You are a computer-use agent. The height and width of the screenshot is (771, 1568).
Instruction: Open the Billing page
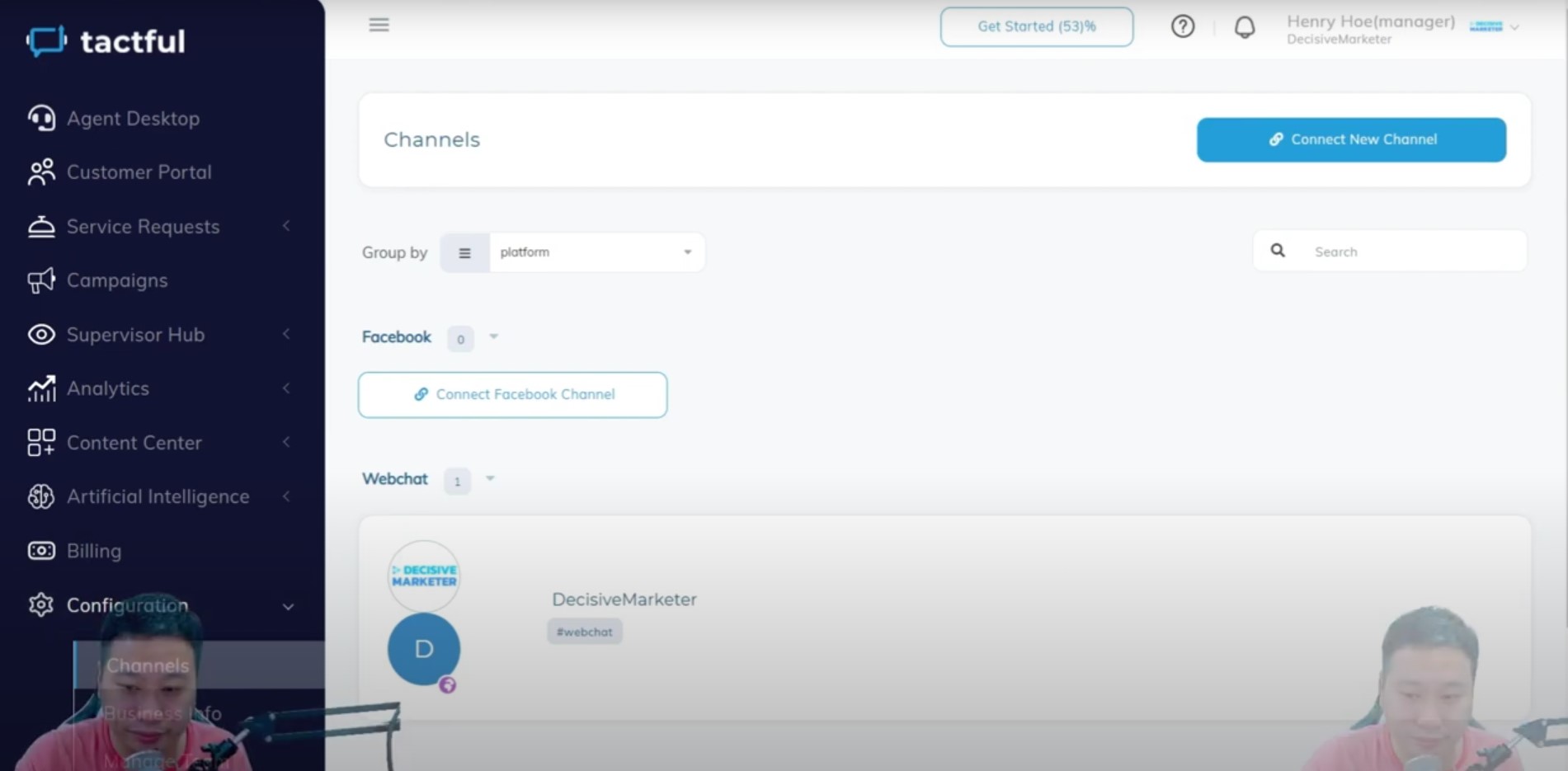point(94,551)
